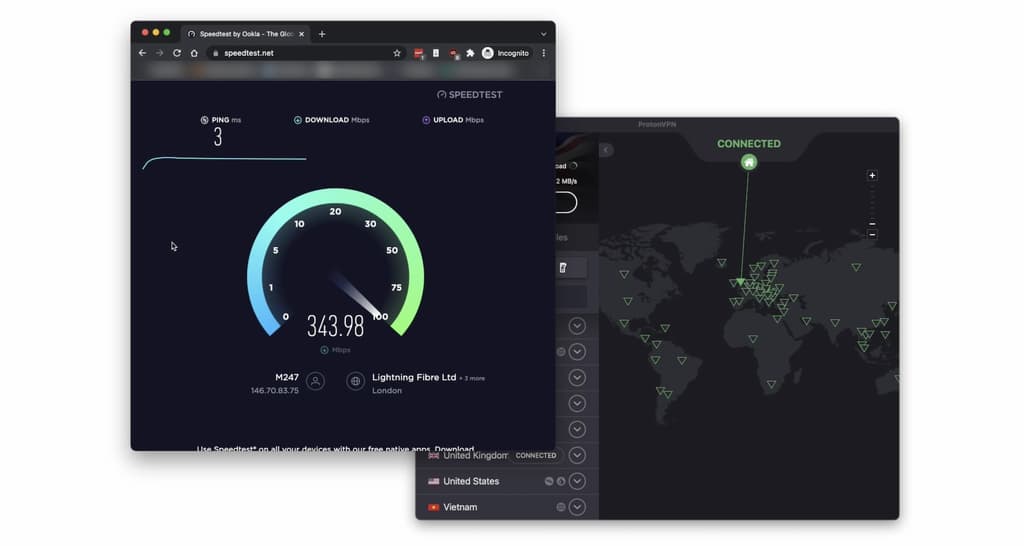The image size is (1024, 546).
Task: Select the server marker over Iceland
Action: click(721, 263)
